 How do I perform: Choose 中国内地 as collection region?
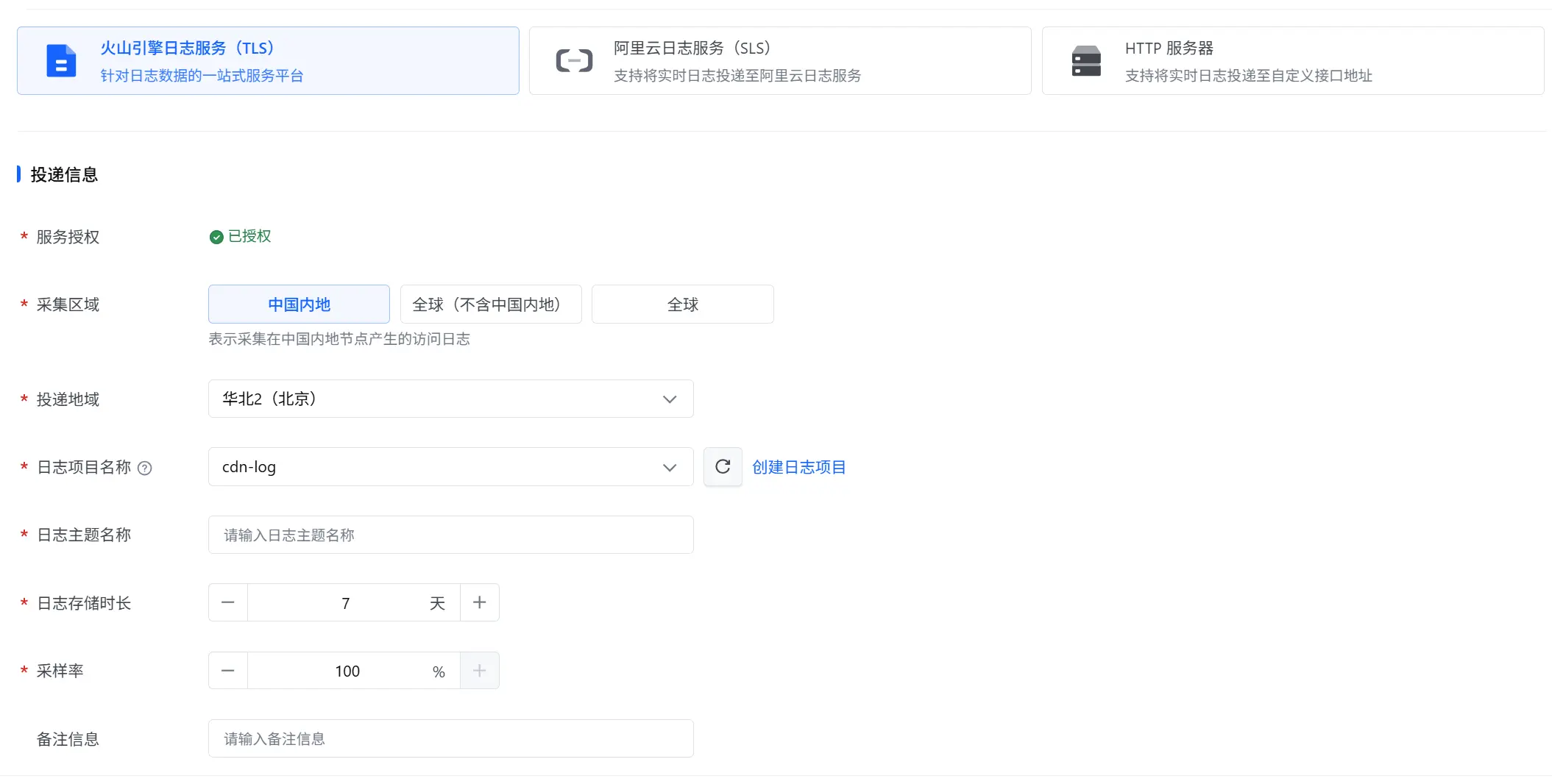point(299,304)
